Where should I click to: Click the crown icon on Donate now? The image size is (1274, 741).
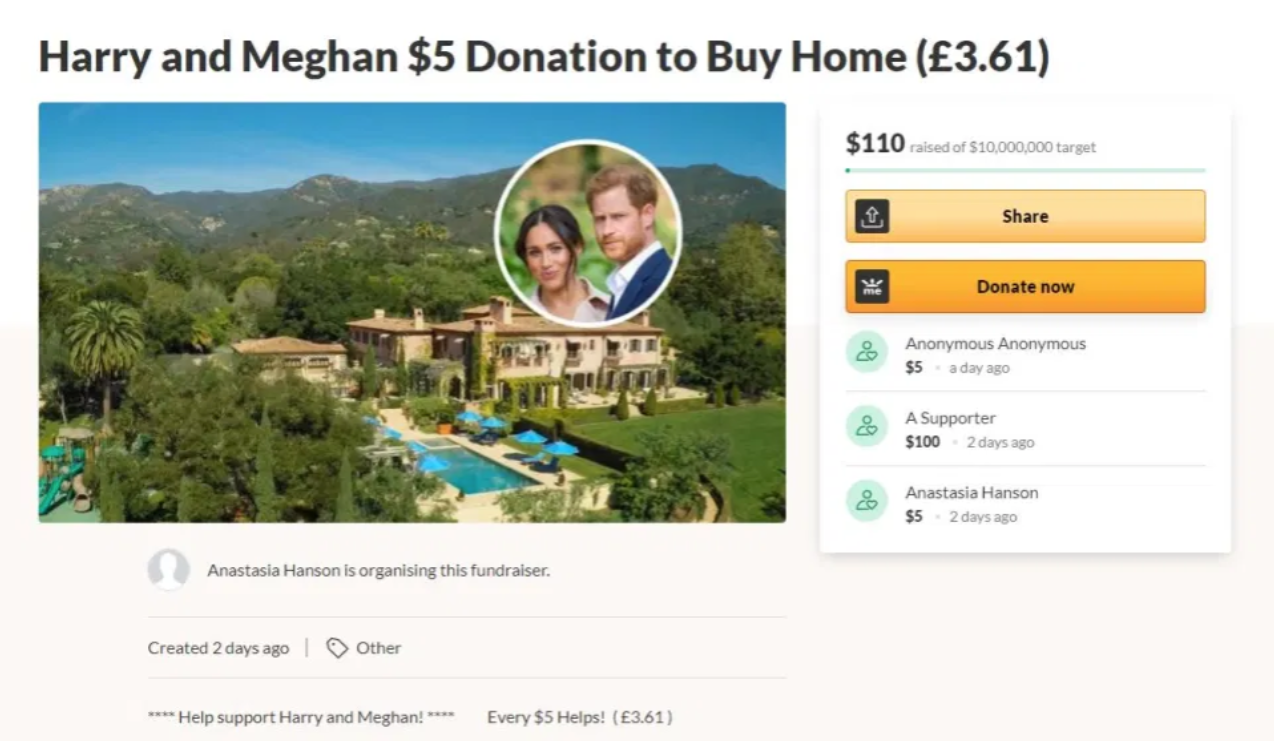[x=872, y=287]
